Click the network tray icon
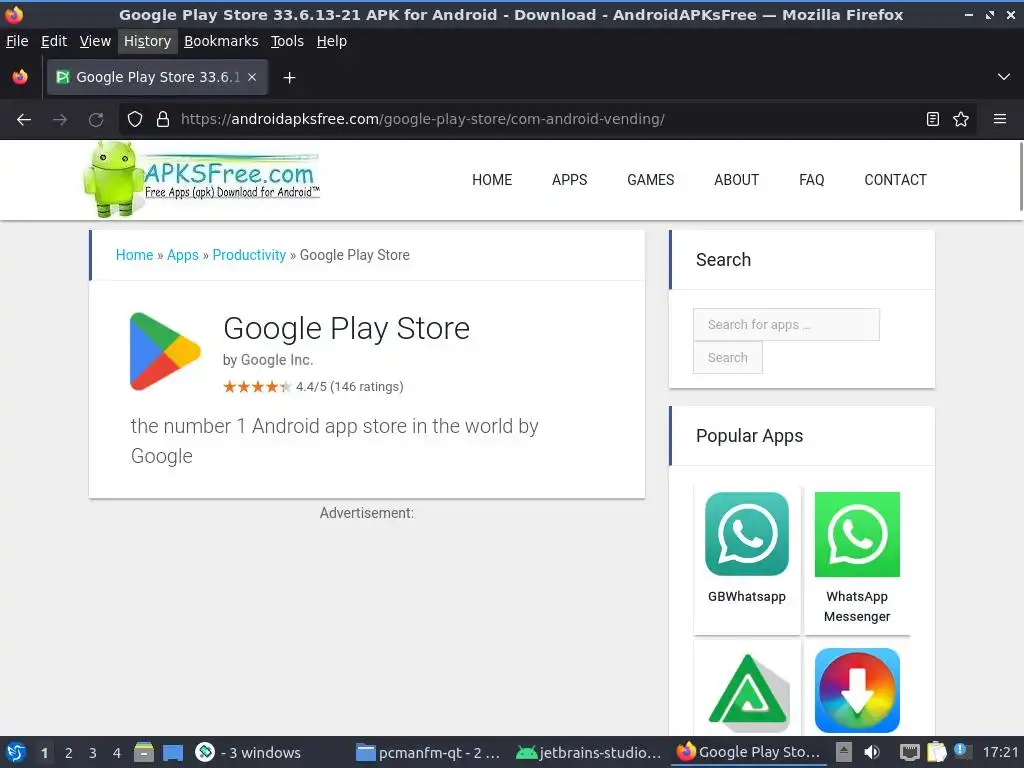This screenshot has height=768, width=1024. click(909, 752)
